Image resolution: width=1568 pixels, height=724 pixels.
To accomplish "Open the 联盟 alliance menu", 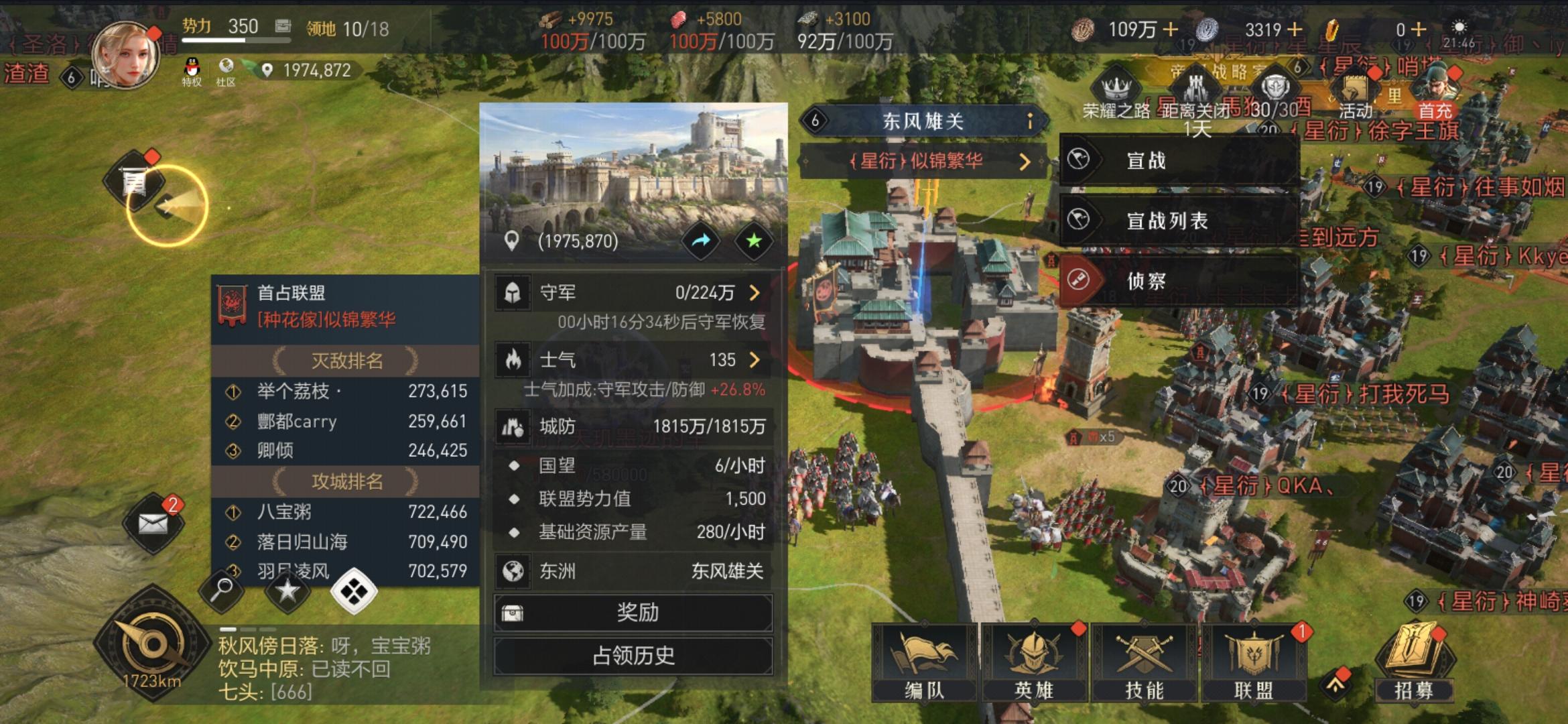I will [x=1254, y=662].
